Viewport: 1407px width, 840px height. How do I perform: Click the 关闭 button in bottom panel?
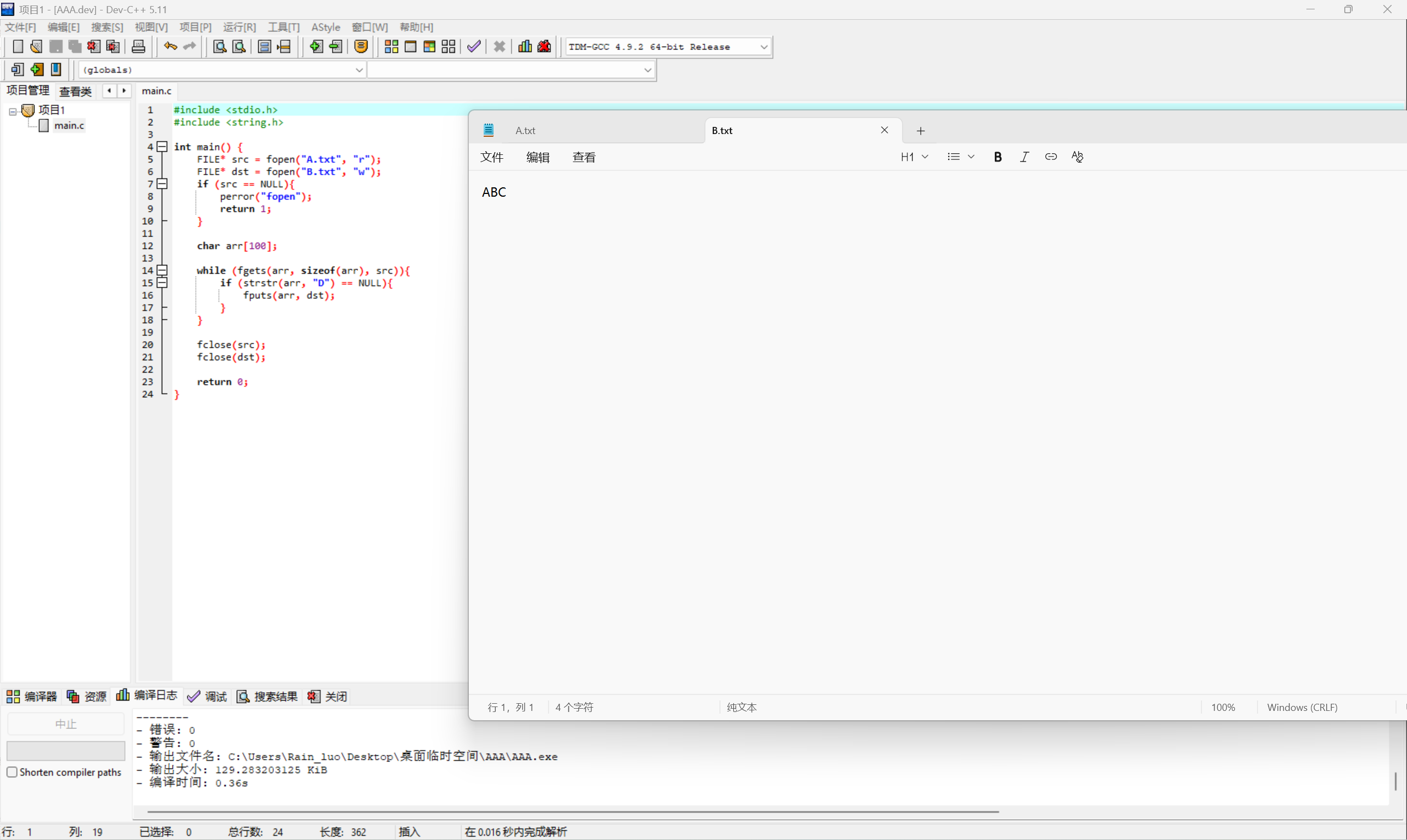pos(328,696)
